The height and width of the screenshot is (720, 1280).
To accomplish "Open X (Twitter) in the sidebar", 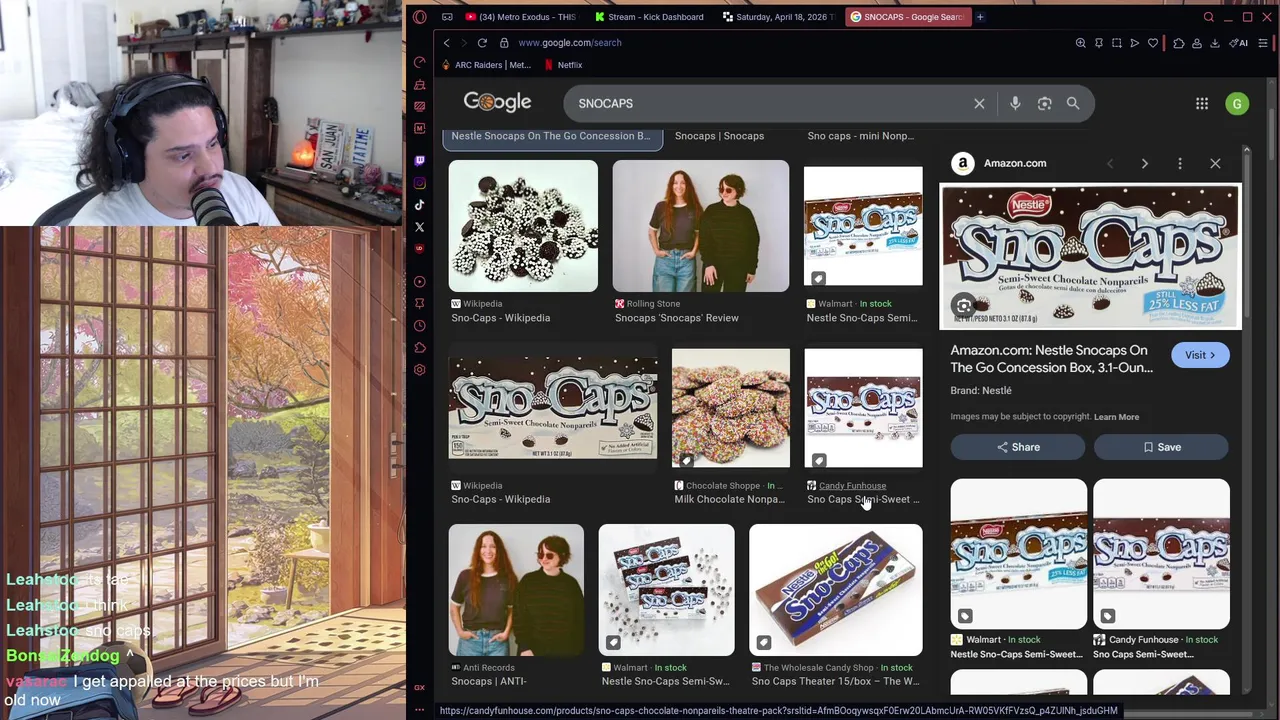I will click(x=419, y=227).
